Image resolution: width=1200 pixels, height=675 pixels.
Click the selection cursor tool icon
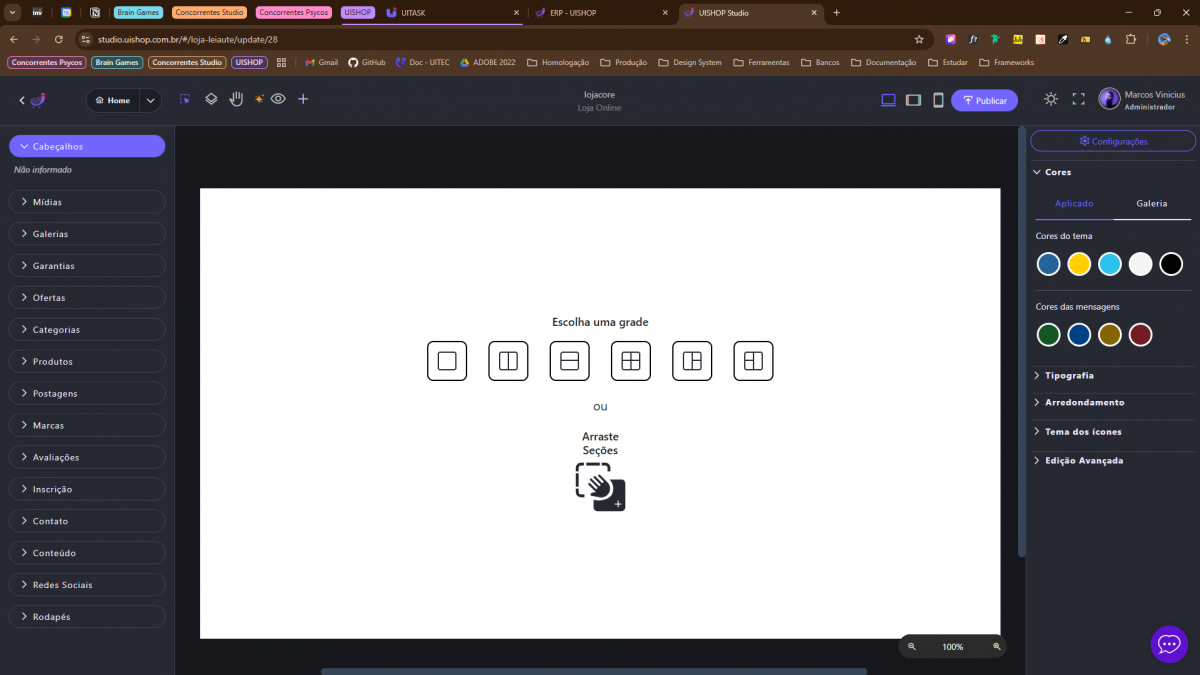185,99
